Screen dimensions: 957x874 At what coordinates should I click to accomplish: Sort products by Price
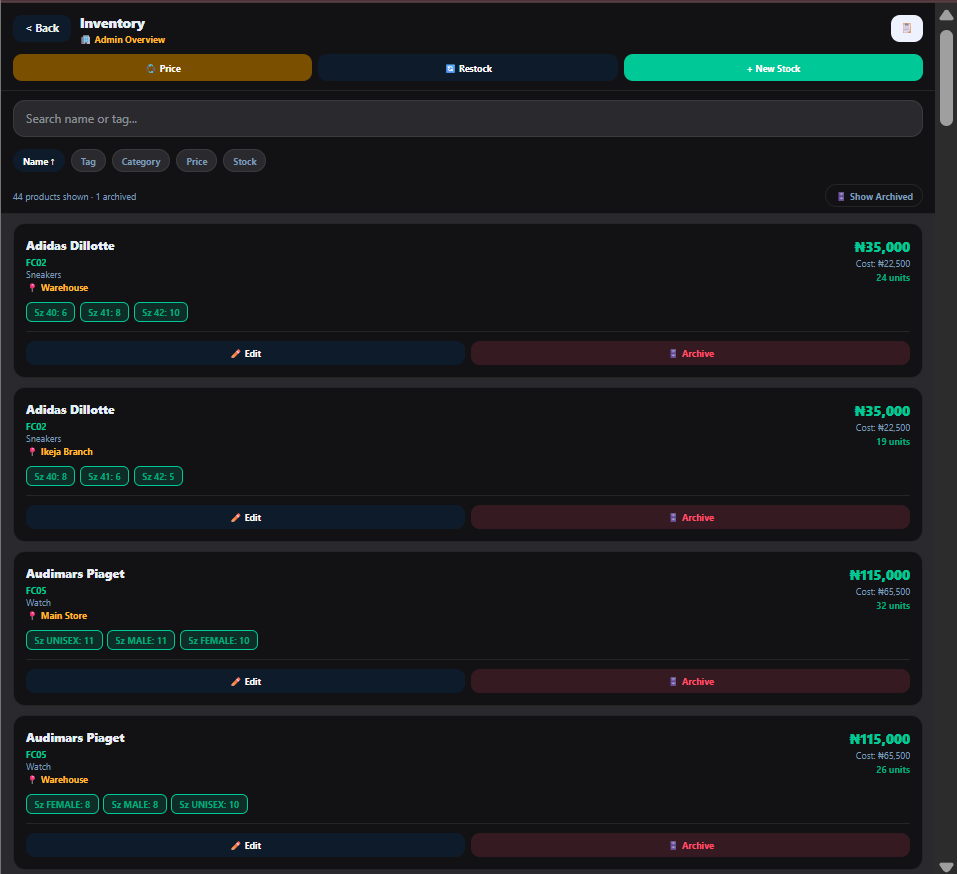click(197, 161)
